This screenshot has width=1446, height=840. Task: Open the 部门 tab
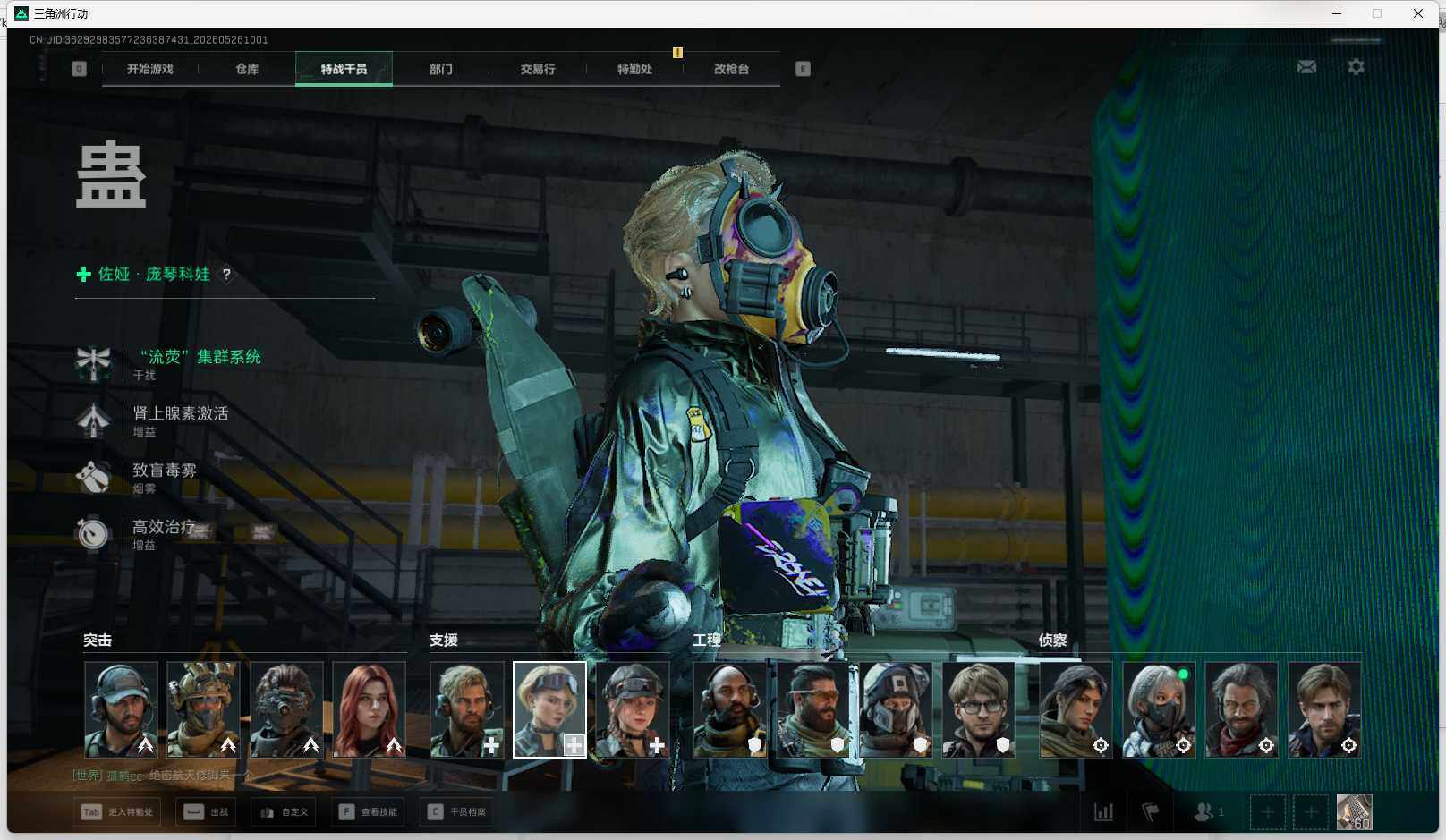(440, 69)
